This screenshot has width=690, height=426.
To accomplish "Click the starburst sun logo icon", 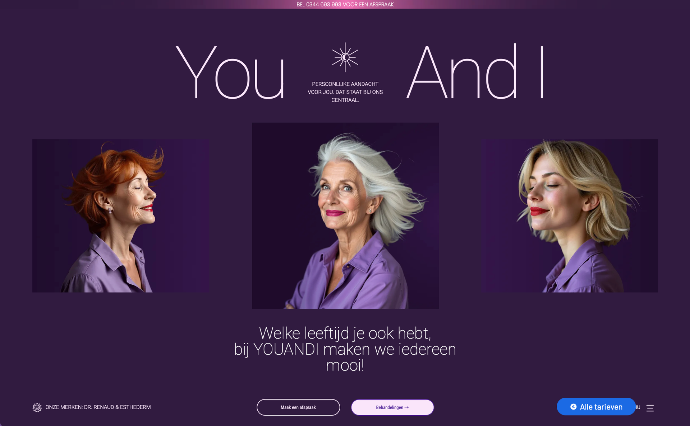I will (x=345, y=57).
